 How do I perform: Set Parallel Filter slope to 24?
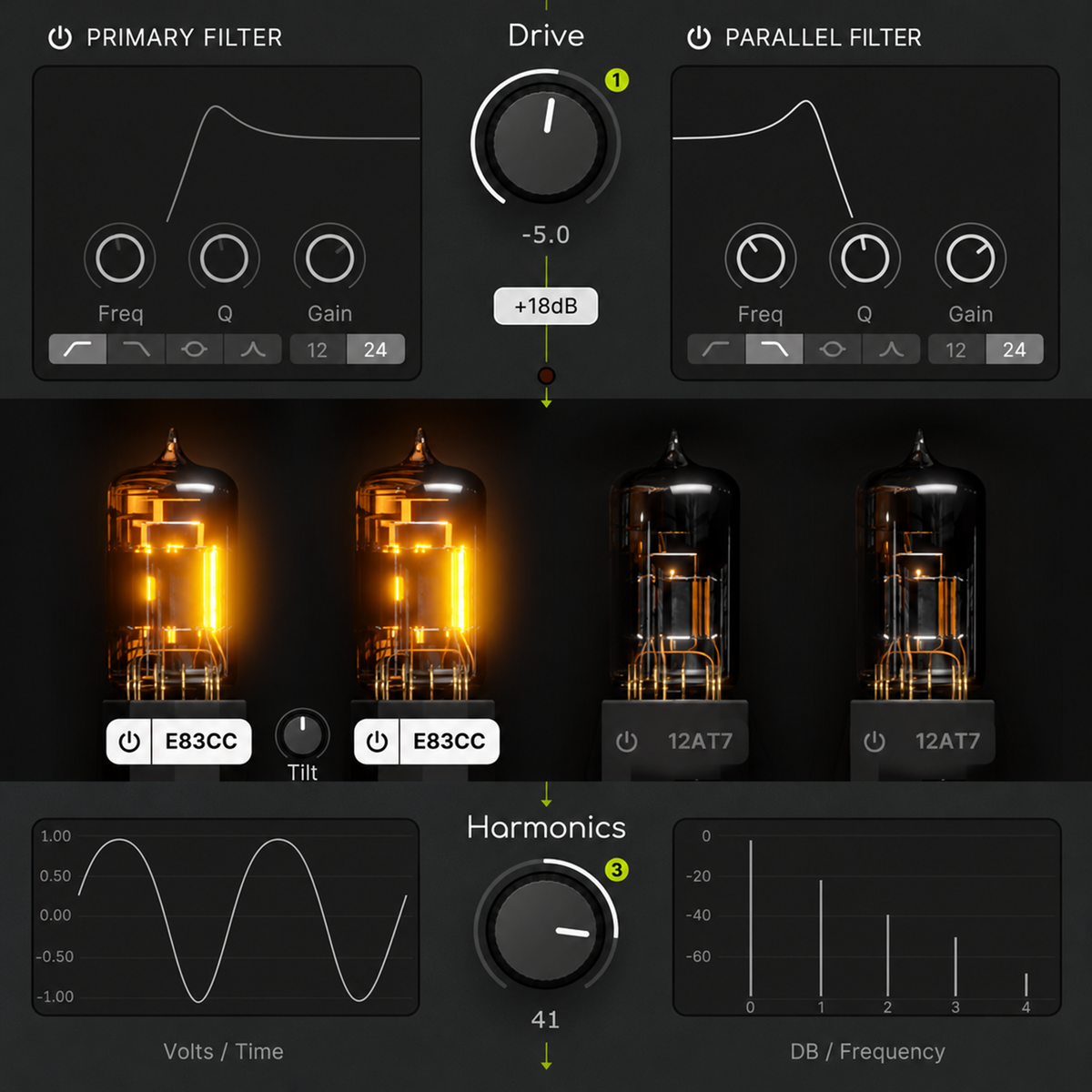(x=1015, y=349)
